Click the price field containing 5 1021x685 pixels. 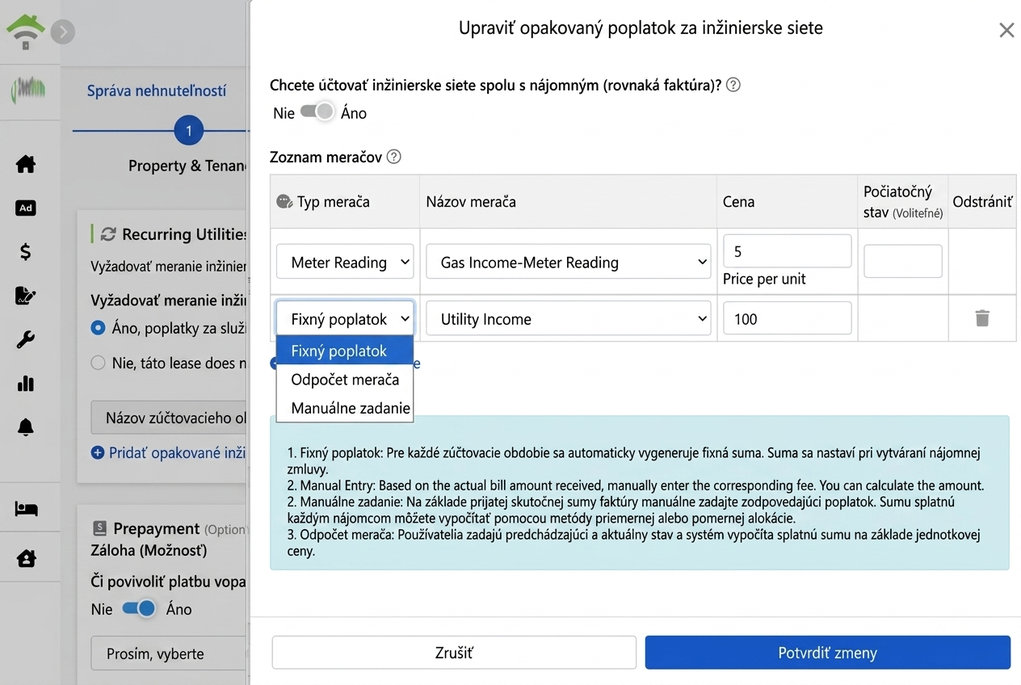click(x=787, y=251)
